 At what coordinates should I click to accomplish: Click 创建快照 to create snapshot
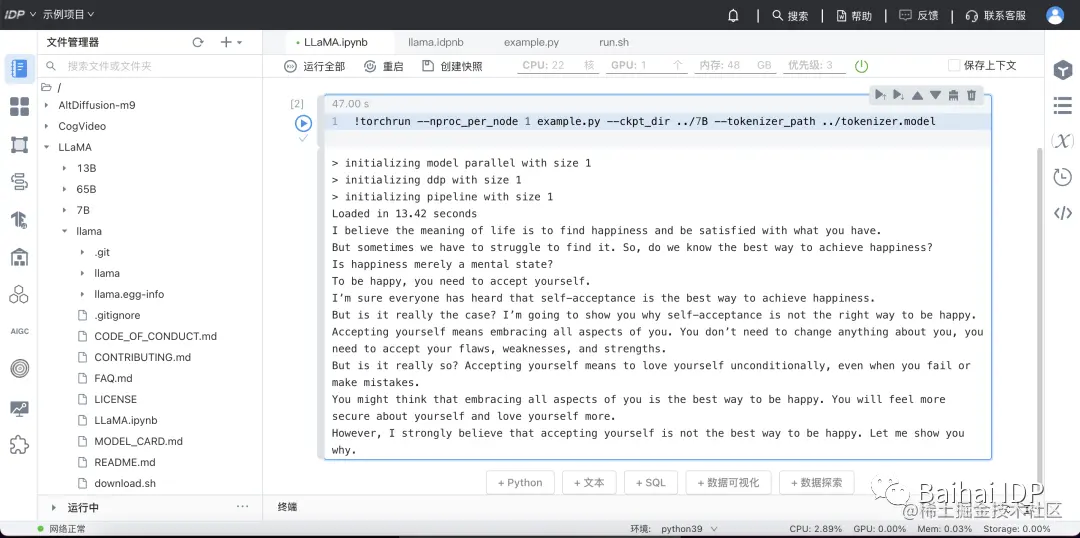click(453, 66)
